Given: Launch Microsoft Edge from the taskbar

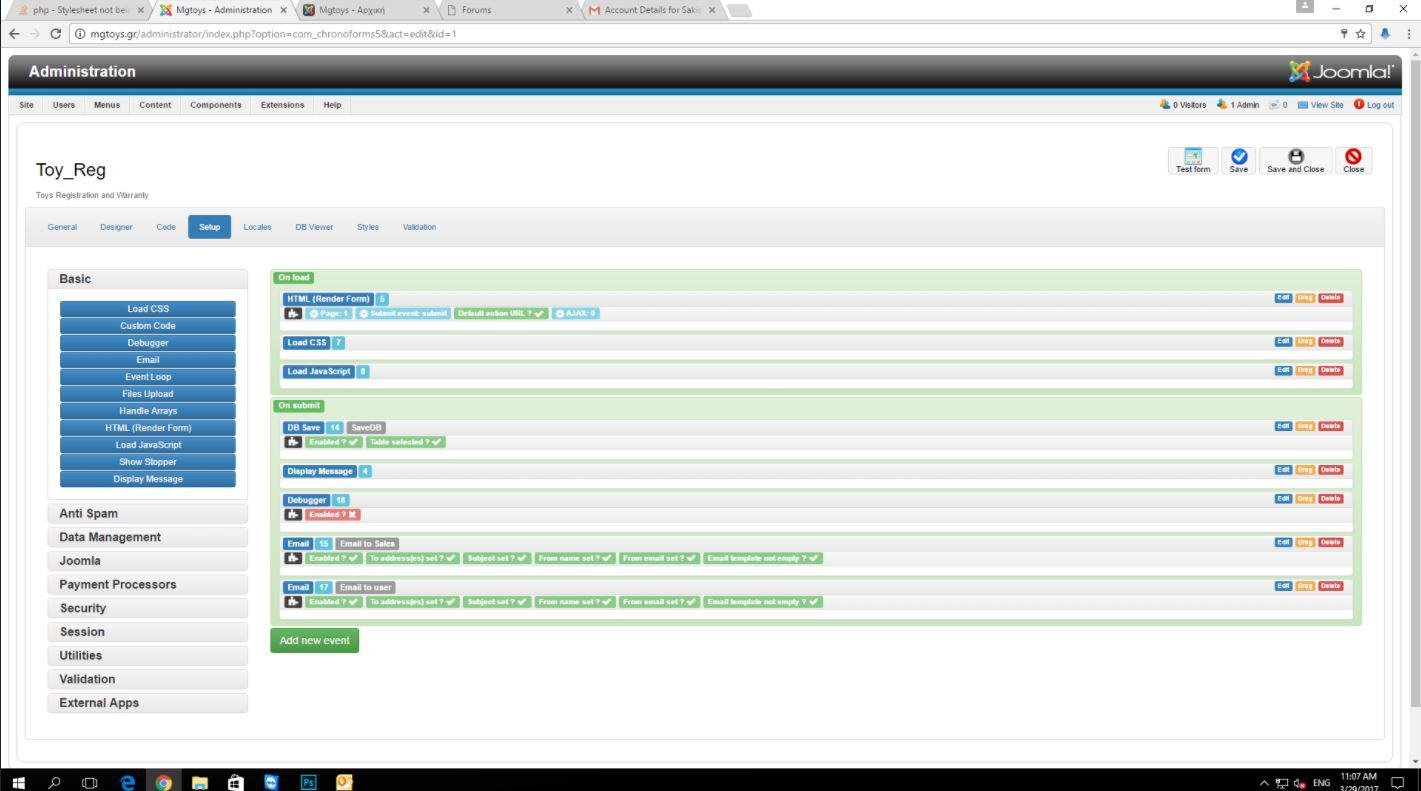Looking at the screenshot, I should point(127,782).
